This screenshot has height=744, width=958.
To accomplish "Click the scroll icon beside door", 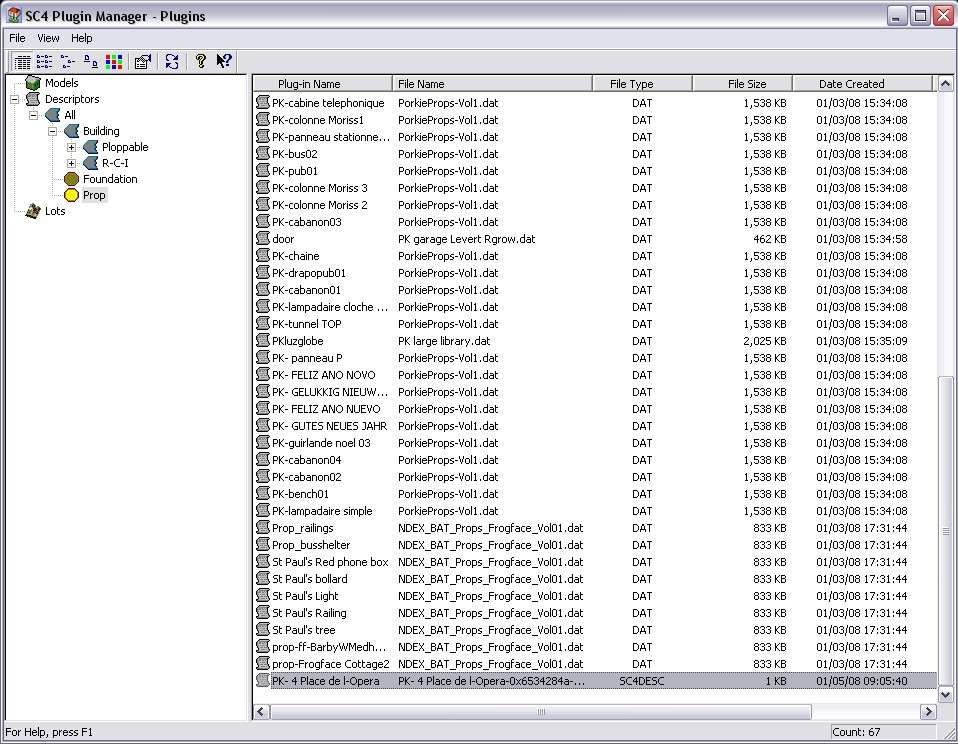I will [x=263, y=238].
